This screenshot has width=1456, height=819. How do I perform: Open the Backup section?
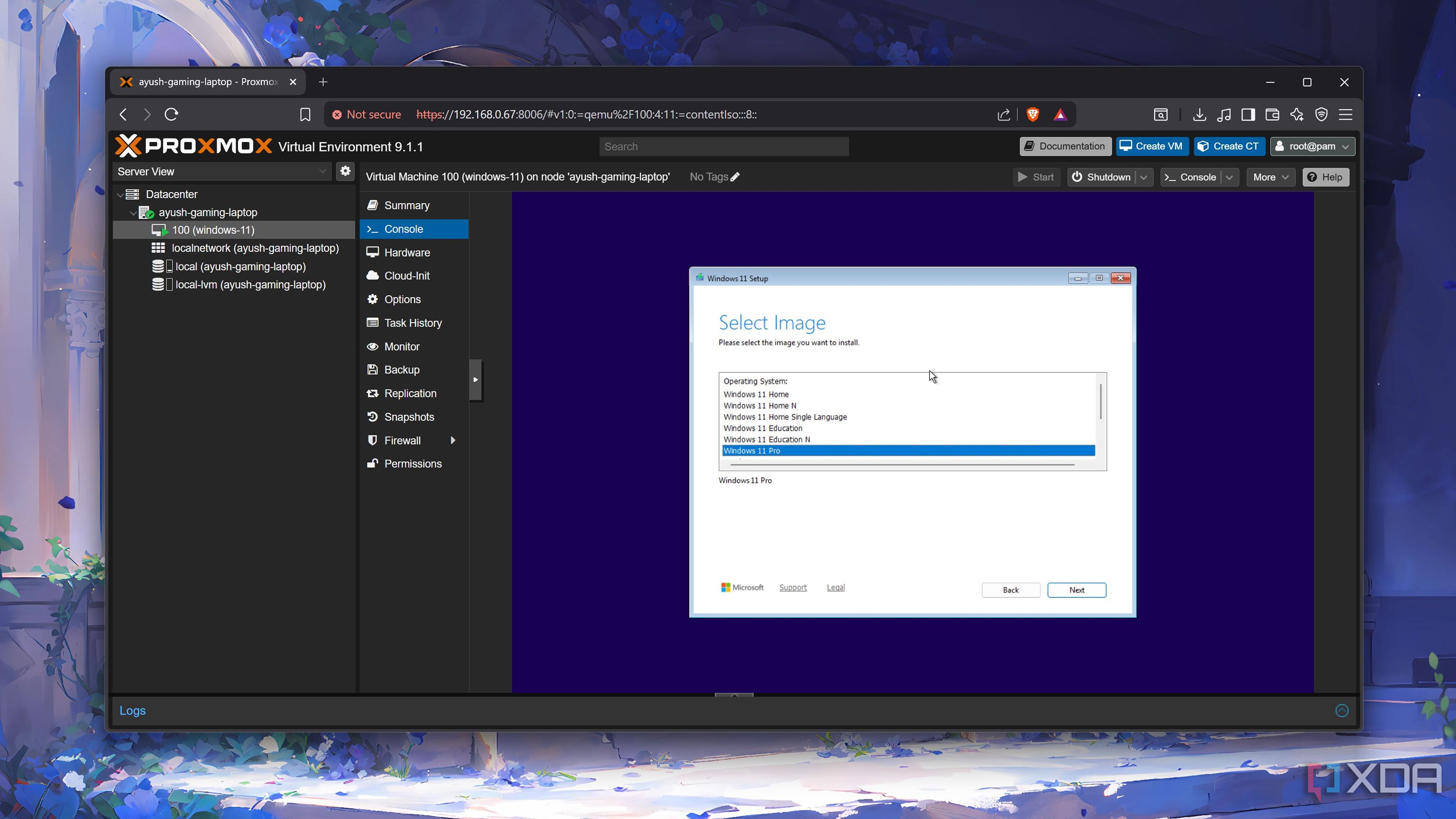coord(414,370)
